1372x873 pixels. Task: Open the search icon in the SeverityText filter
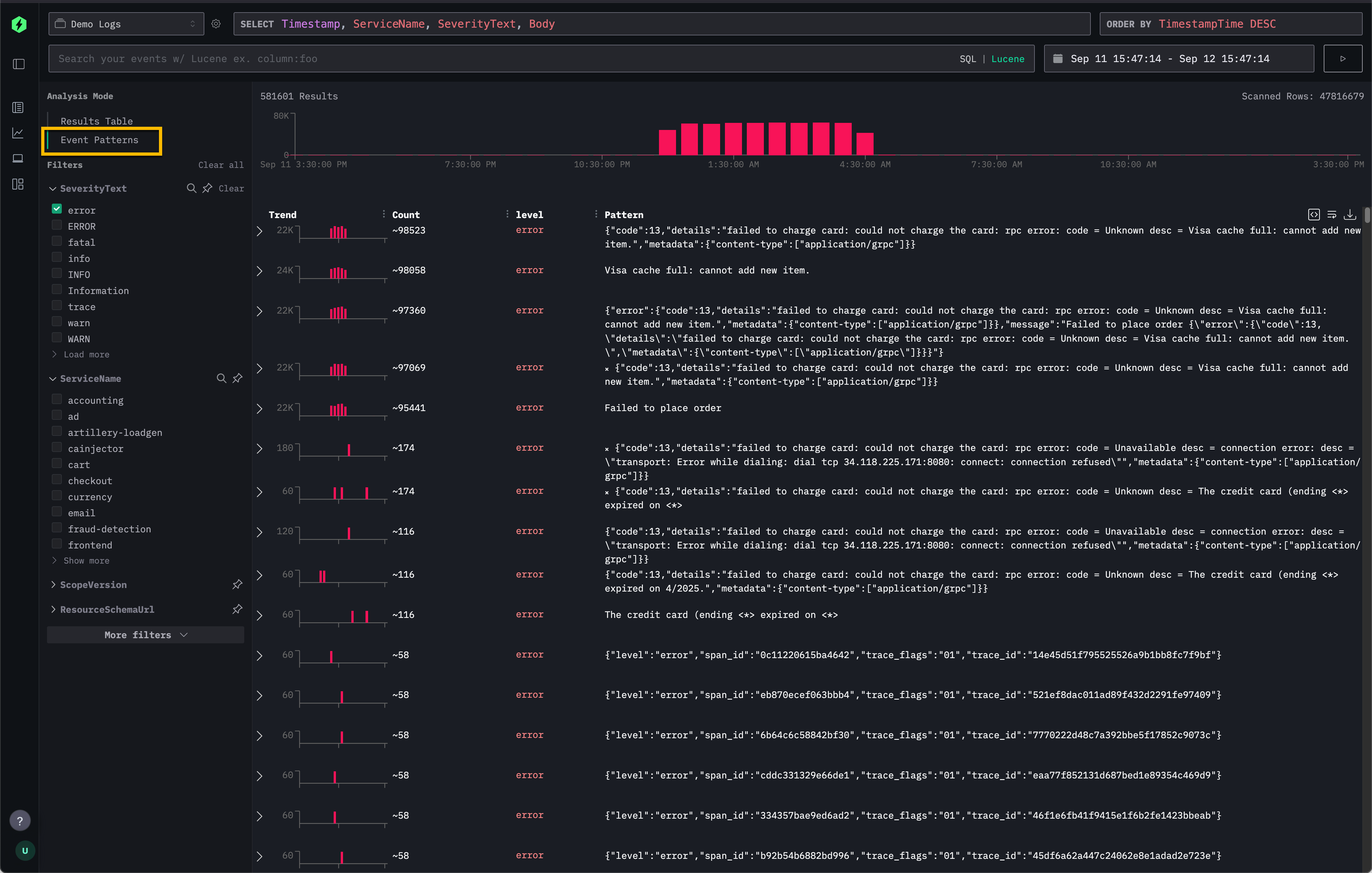coord(191,188)
